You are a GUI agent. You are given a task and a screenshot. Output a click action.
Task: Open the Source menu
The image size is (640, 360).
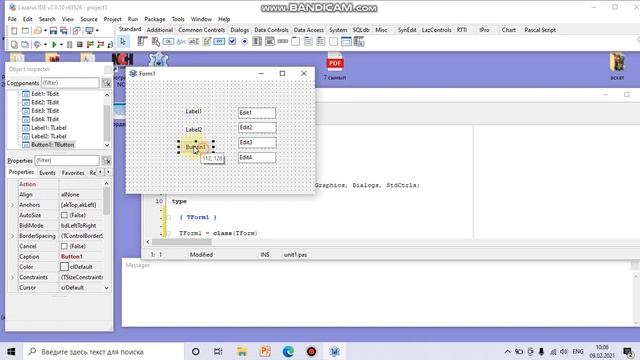click(89, 19)
